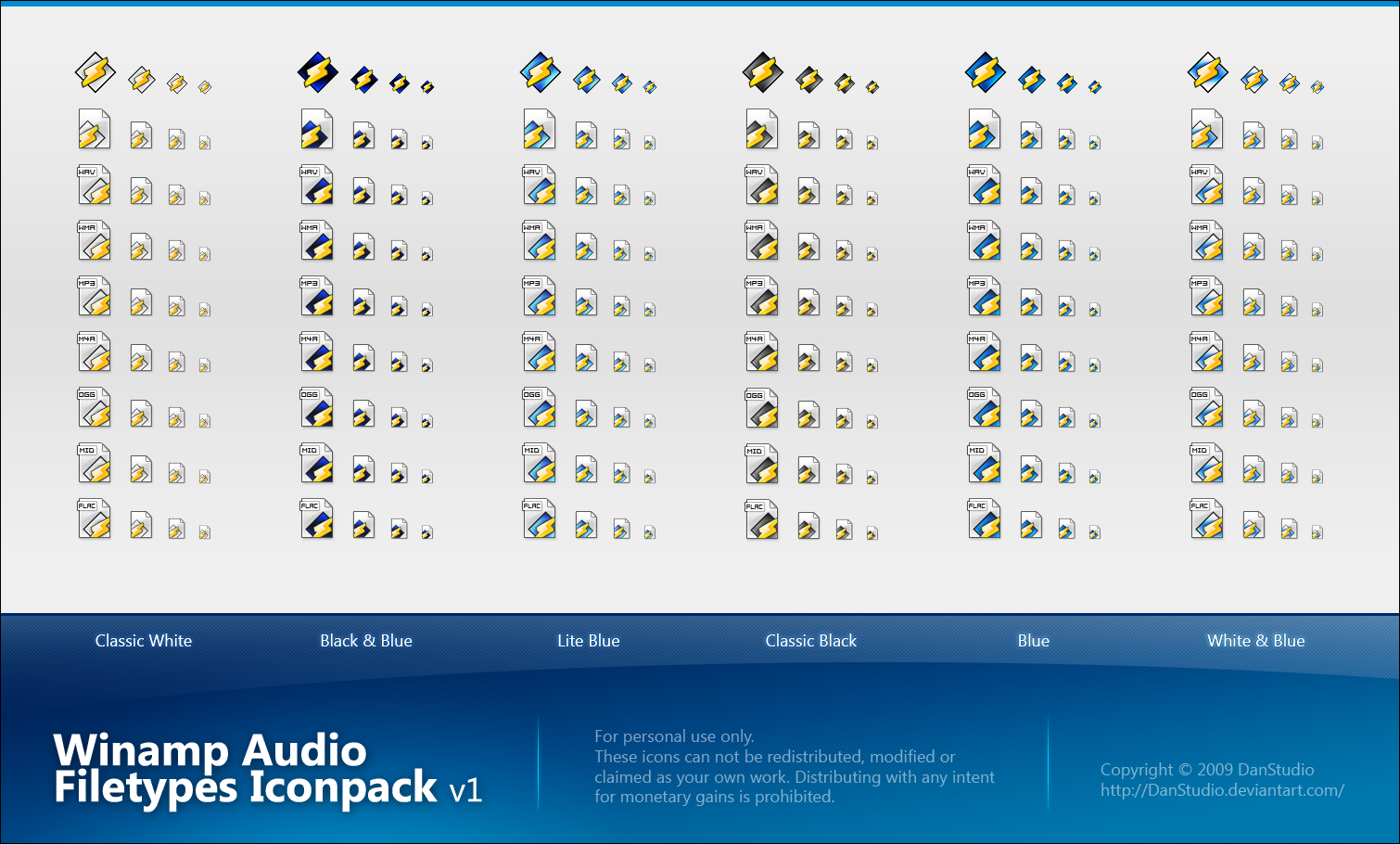Choose the large FLAC file icon above the Blue label
Image resolution: width=1400 pixels, height=844 pixels.
coord(985,518)
